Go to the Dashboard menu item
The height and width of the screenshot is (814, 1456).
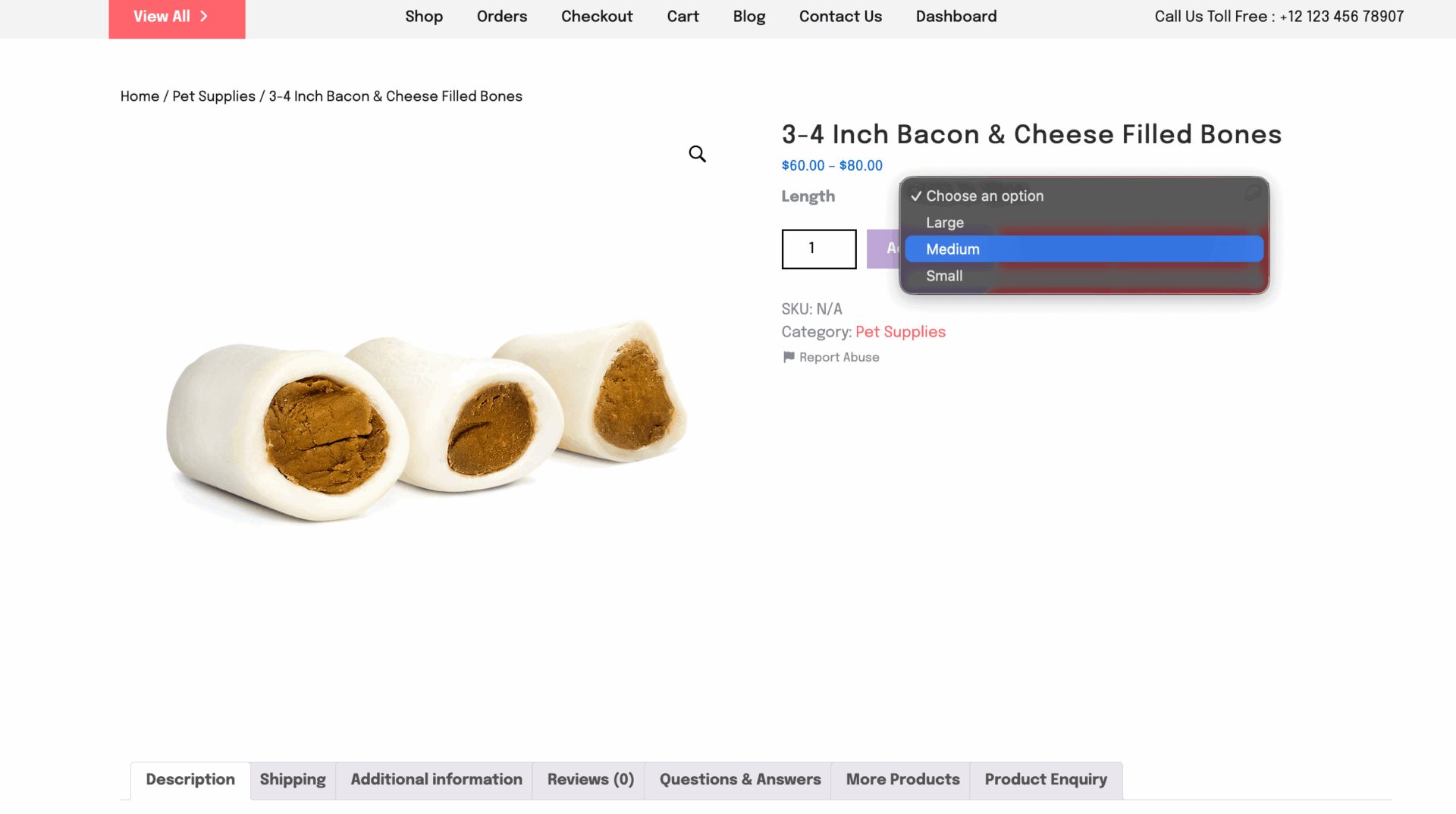(x=956, y=16)
